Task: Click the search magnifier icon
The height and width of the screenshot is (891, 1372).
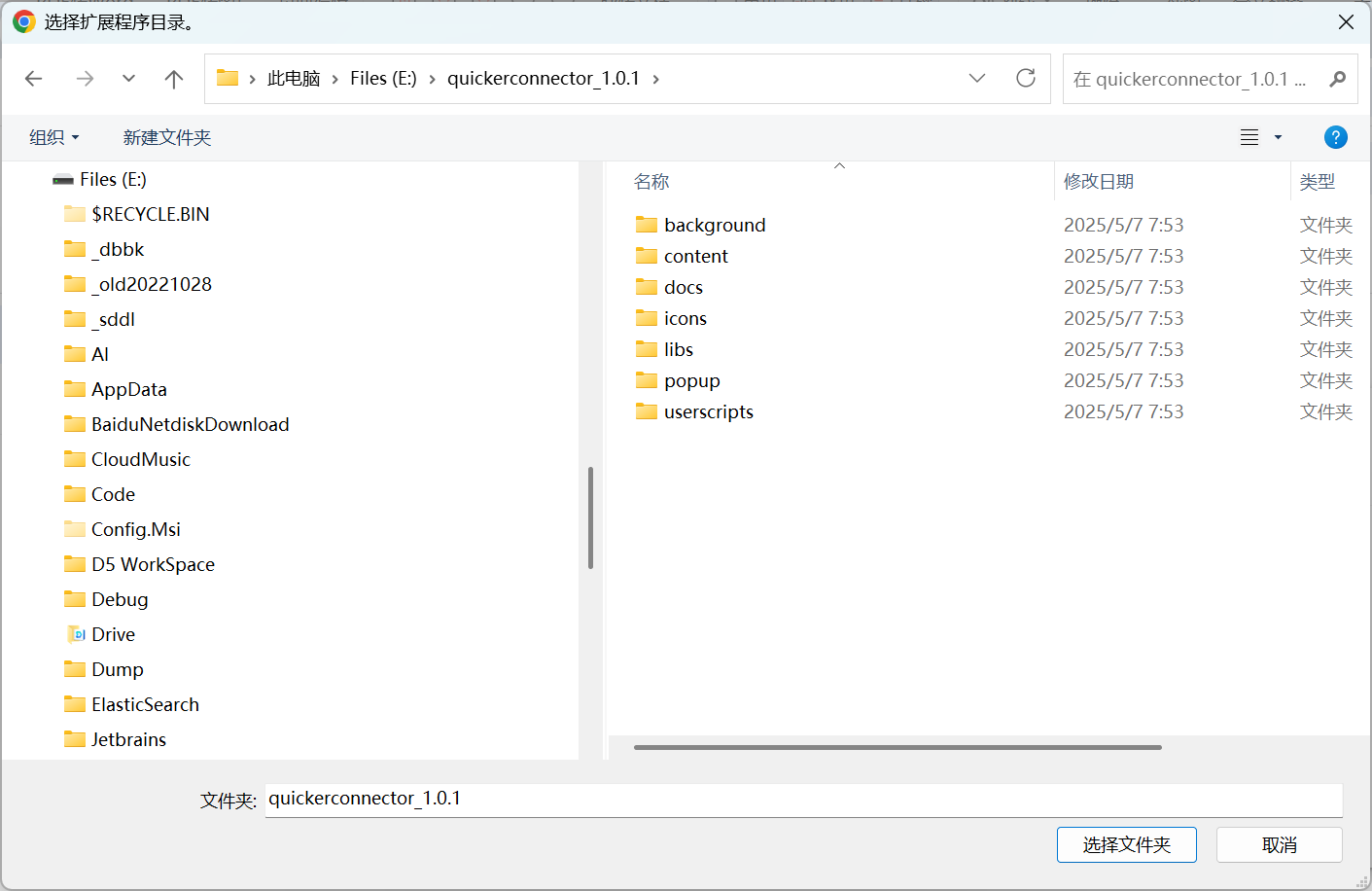Action: coord(1338,79)
